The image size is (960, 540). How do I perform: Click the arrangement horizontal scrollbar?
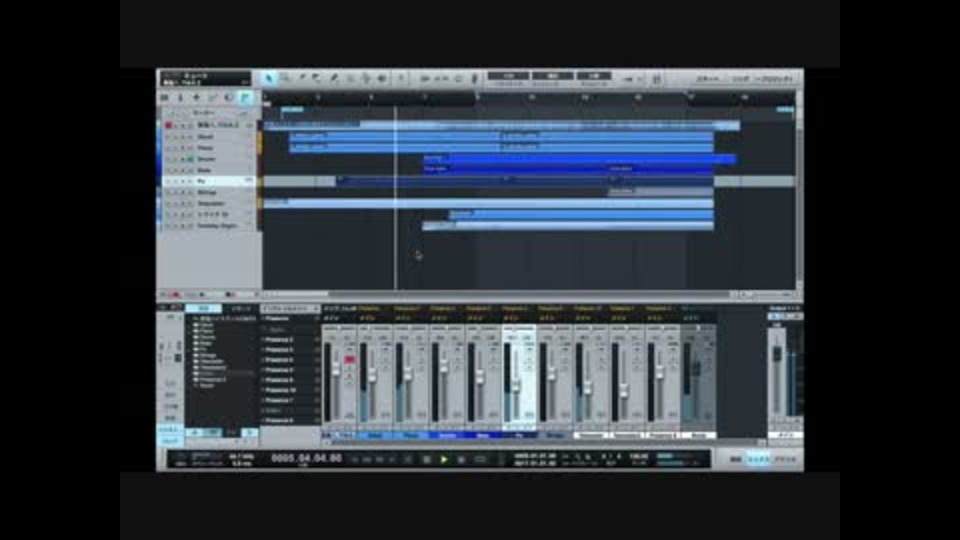(502, 294)
